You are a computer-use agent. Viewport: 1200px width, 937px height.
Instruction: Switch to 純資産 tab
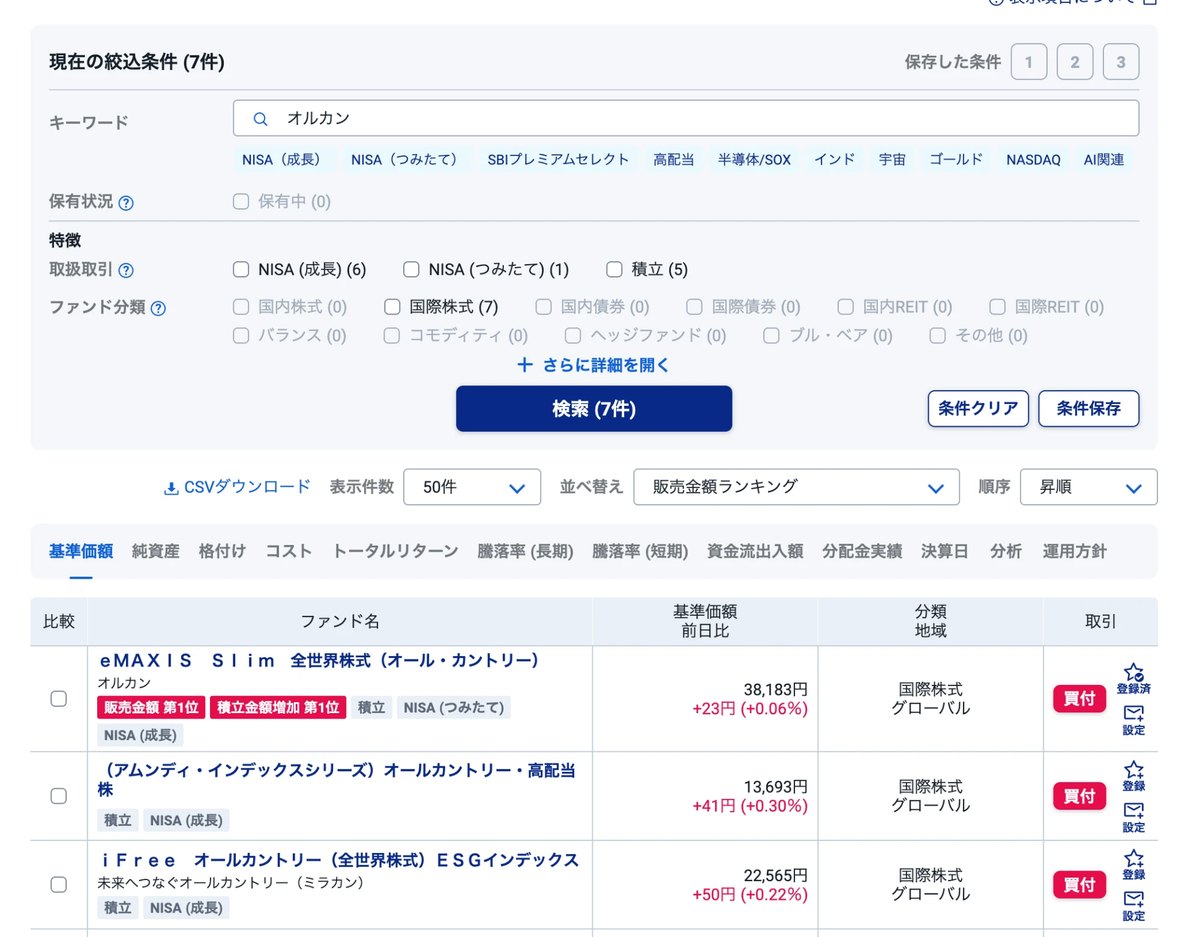coord(156,551)
